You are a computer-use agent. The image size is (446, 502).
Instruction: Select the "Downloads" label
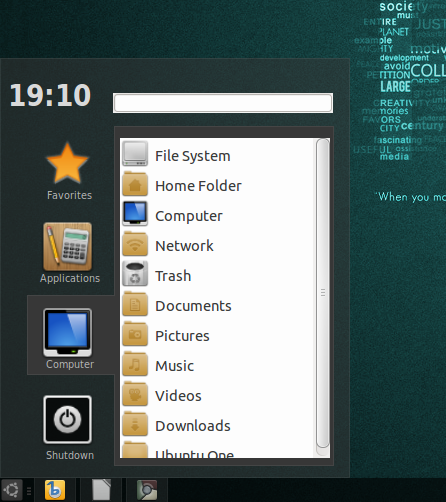coord(193,426)
